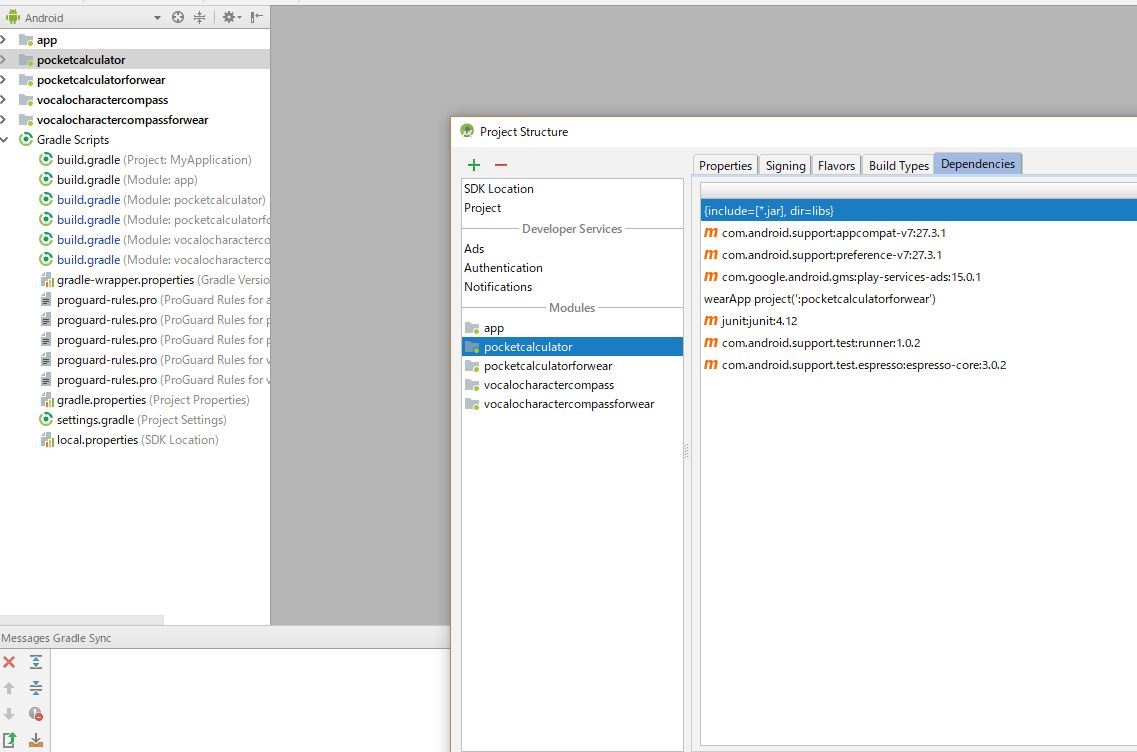Image resolution: width=1137 pixels, height=752 pixels.
Task: Open the Android project view dropdown
Action: tap(157, 18)
